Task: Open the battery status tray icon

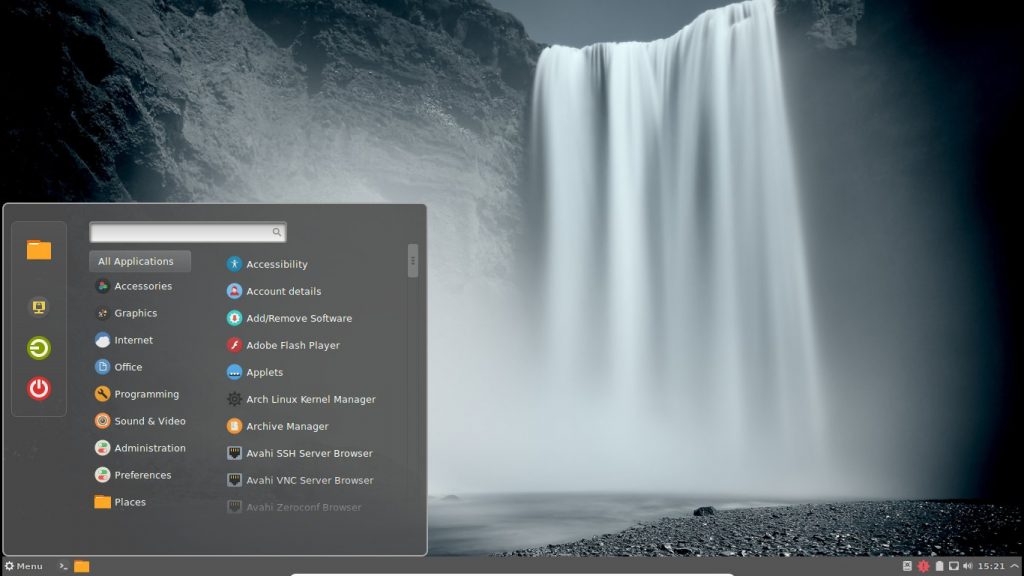Action: [x=938, y=566]
